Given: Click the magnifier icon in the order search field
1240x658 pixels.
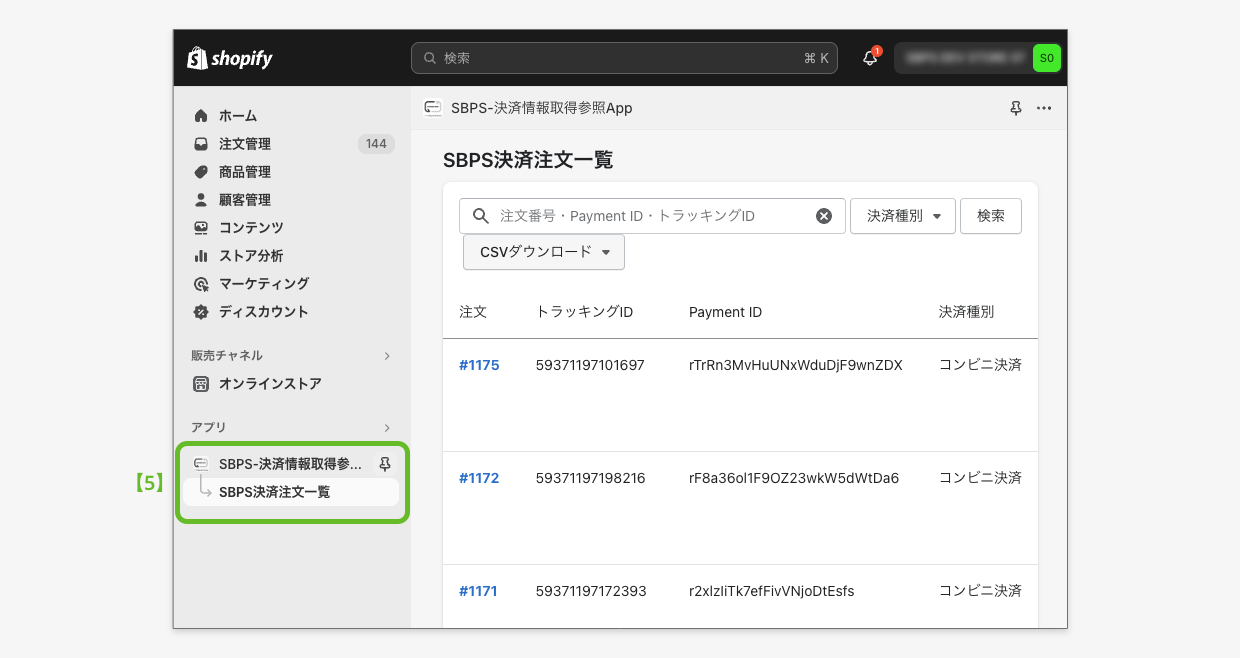Looking at the screenshot, I should pyautogui.click(x=480, y=216).
